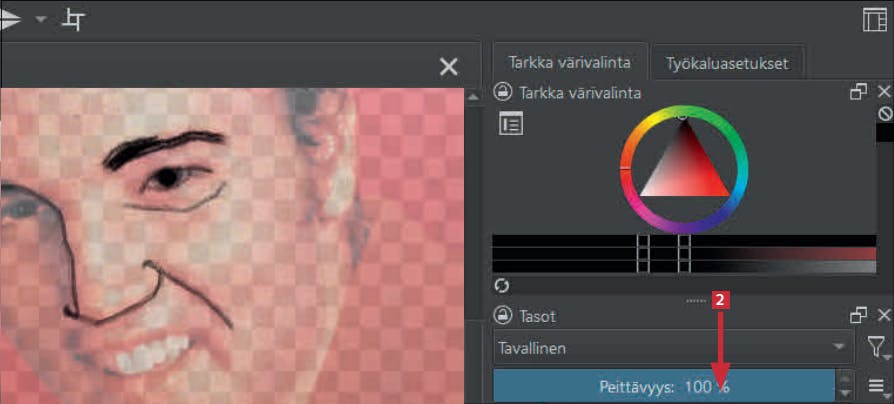Increase Peittävyys with the up stepper arrow

coord(846,378)
